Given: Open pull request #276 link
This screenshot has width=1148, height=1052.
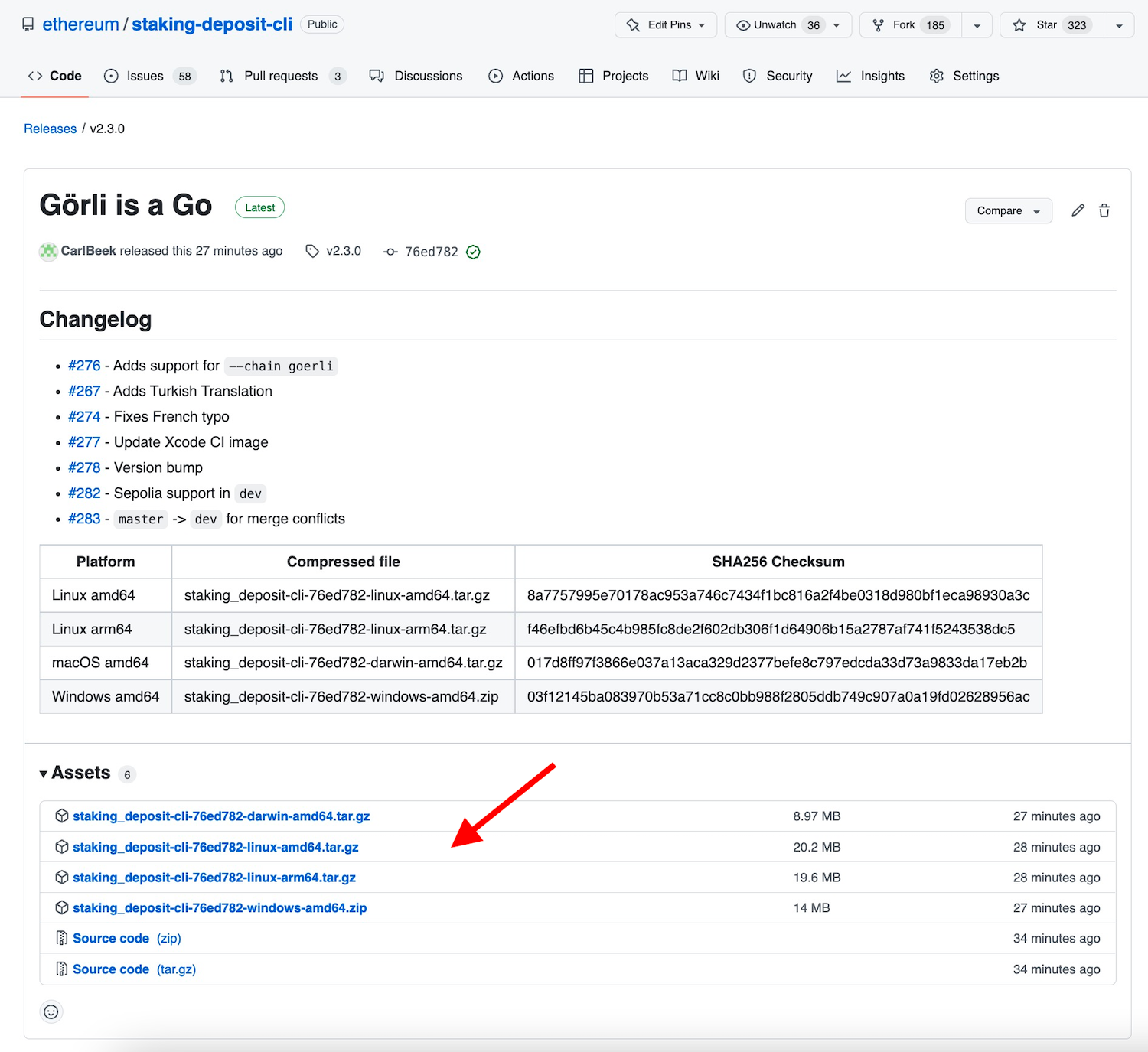Looking at the screenshot, I should (84, 366).
